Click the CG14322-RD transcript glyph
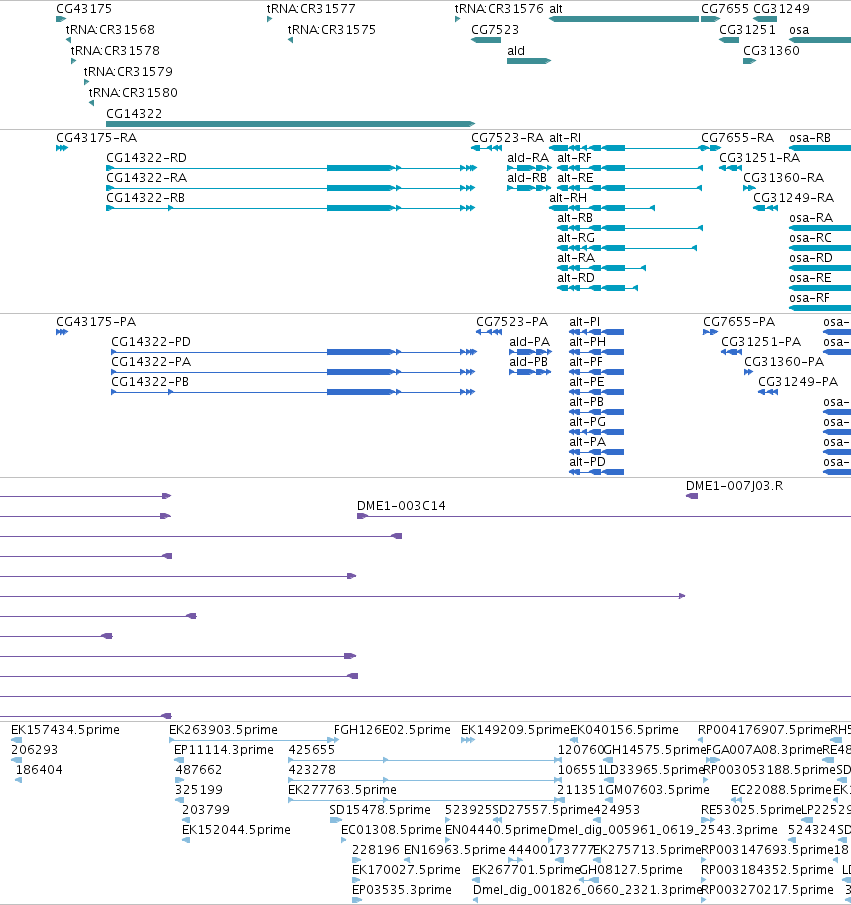Viewport: 851px width, 905px height. 292,168
